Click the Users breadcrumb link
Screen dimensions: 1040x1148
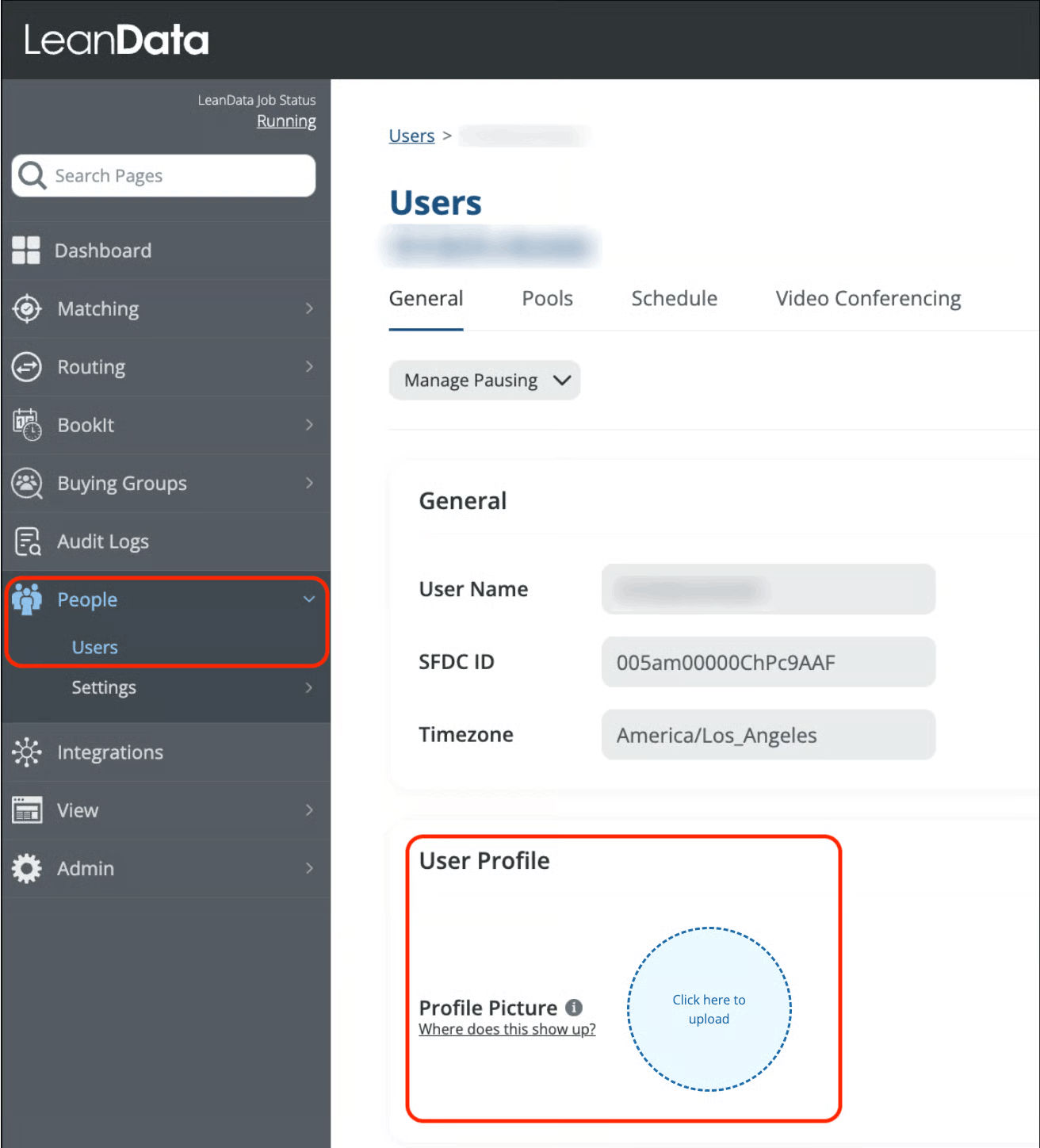point(411,136)
